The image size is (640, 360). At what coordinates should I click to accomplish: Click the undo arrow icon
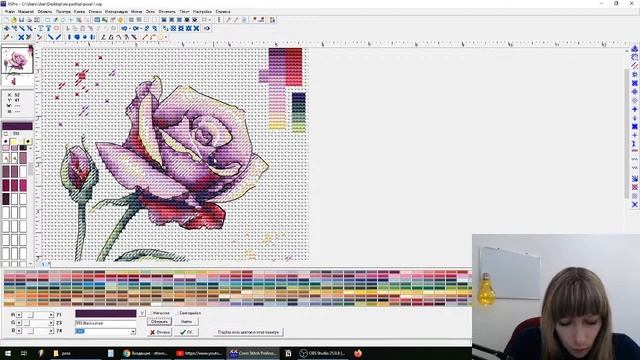coord(124,28)
